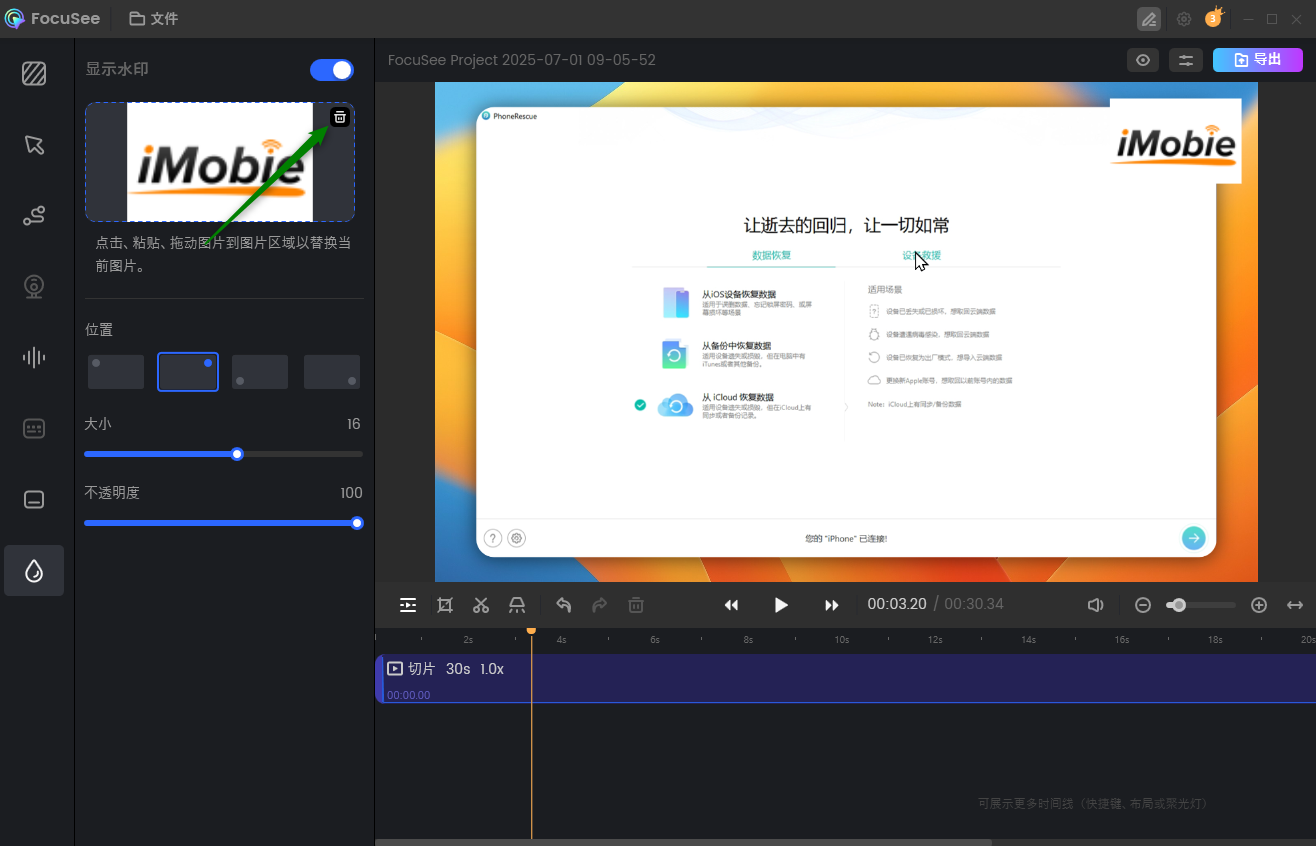
Task: Select the watermark droplet sidebar icon
Action: pyautogui.click(x=34, y=570)
